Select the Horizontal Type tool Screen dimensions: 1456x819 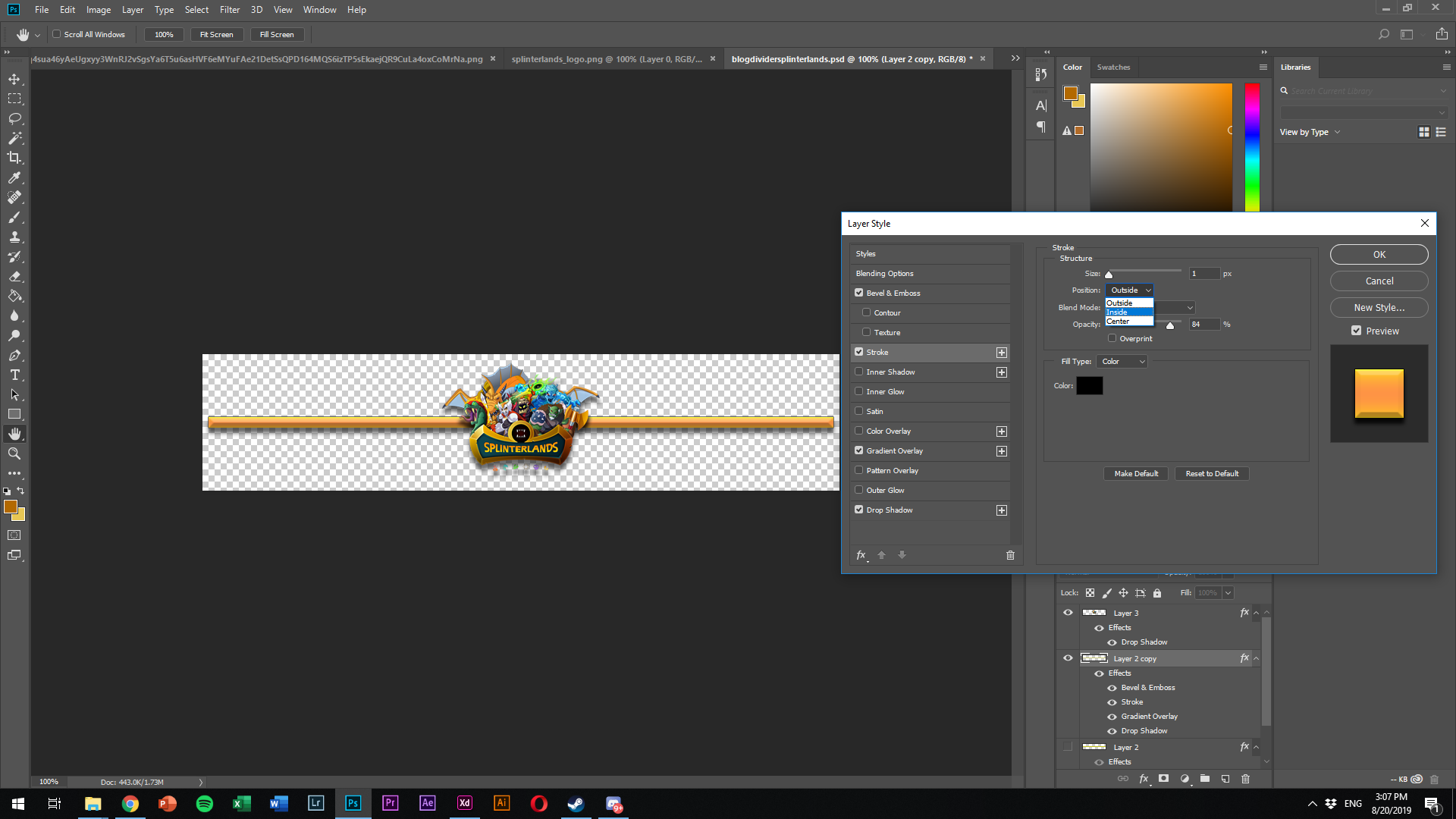(x=14, y=375)
